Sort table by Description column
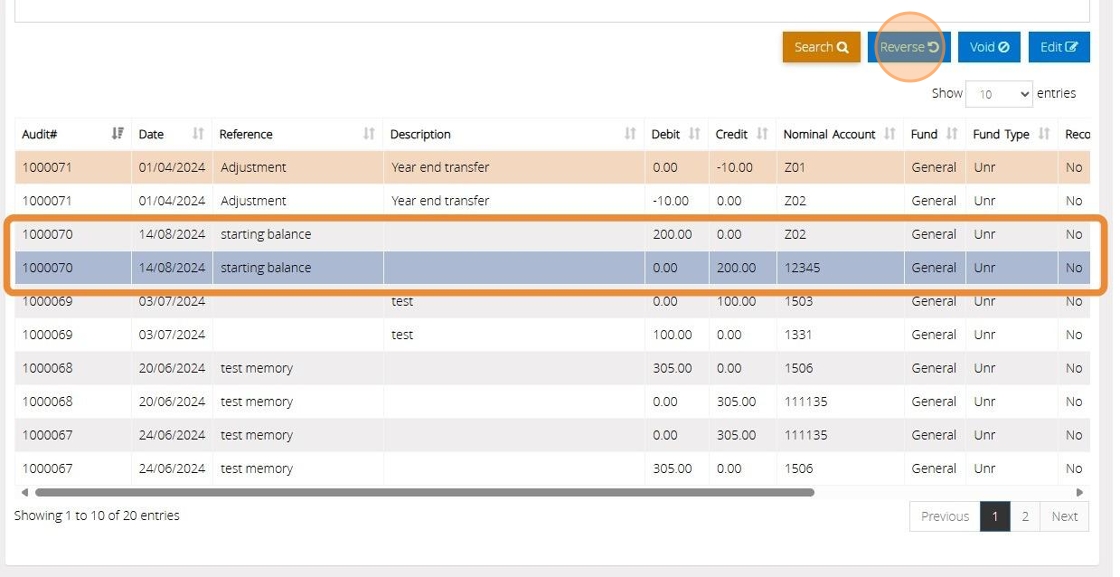Image resolution: width=1120 pixels, height=577 pixels. (514, 134)
